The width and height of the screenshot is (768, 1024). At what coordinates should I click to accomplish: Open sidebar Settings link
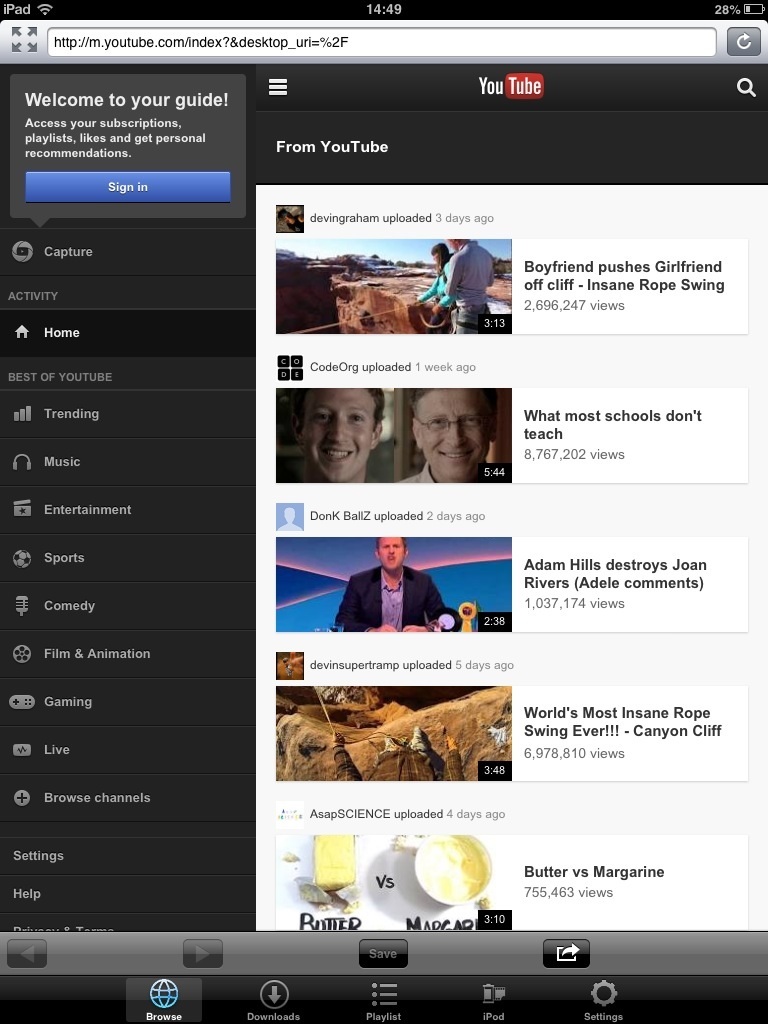click(39, 856)
